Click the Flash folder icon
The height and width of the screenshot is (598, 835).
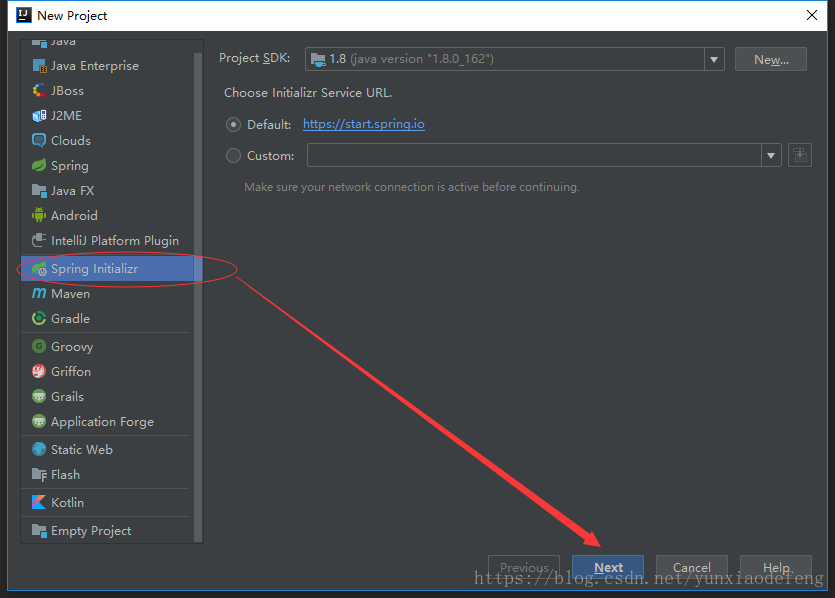point(39,474)
